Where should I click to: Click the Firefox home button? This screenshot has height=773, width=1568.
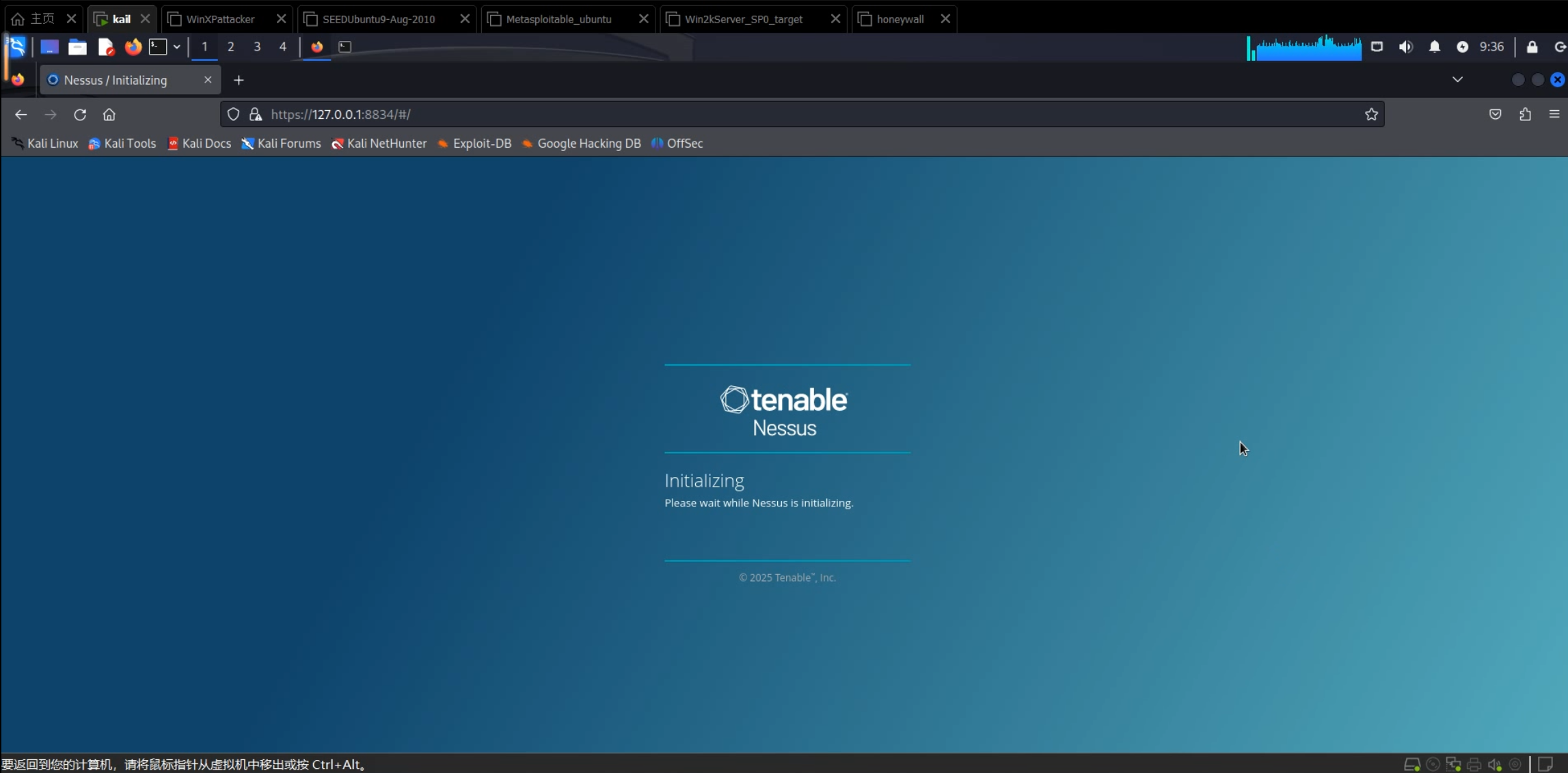pyautogui.click(x=109, y=115)
